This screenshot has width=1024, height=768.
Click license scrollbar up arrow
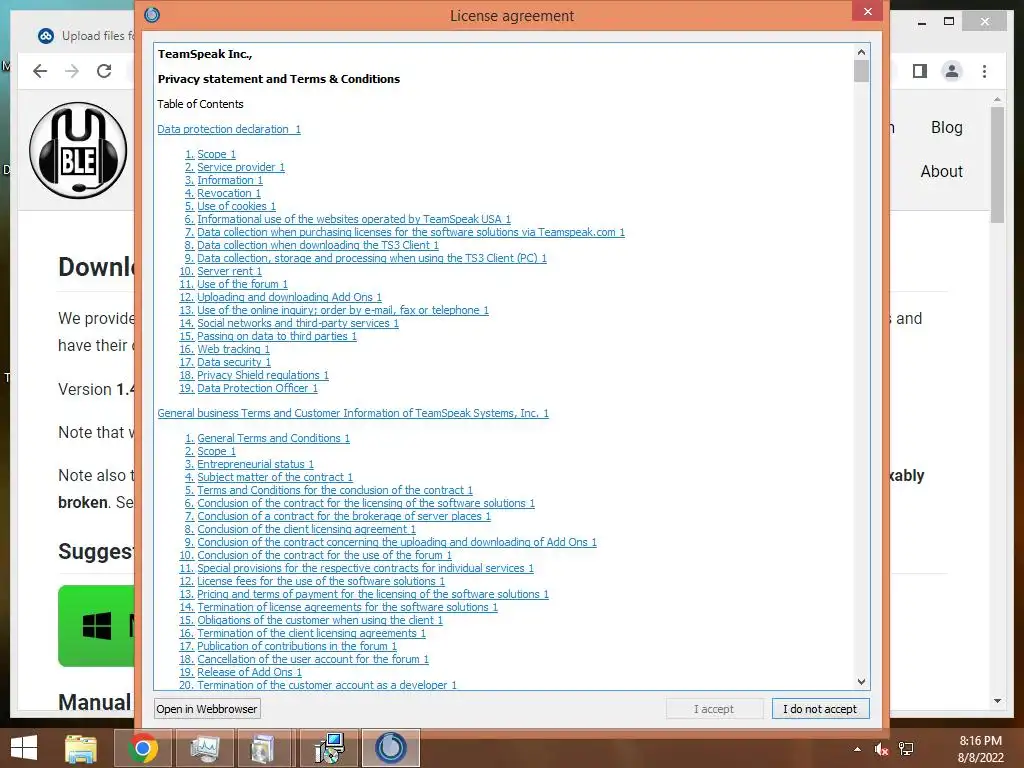pos(861,52)
